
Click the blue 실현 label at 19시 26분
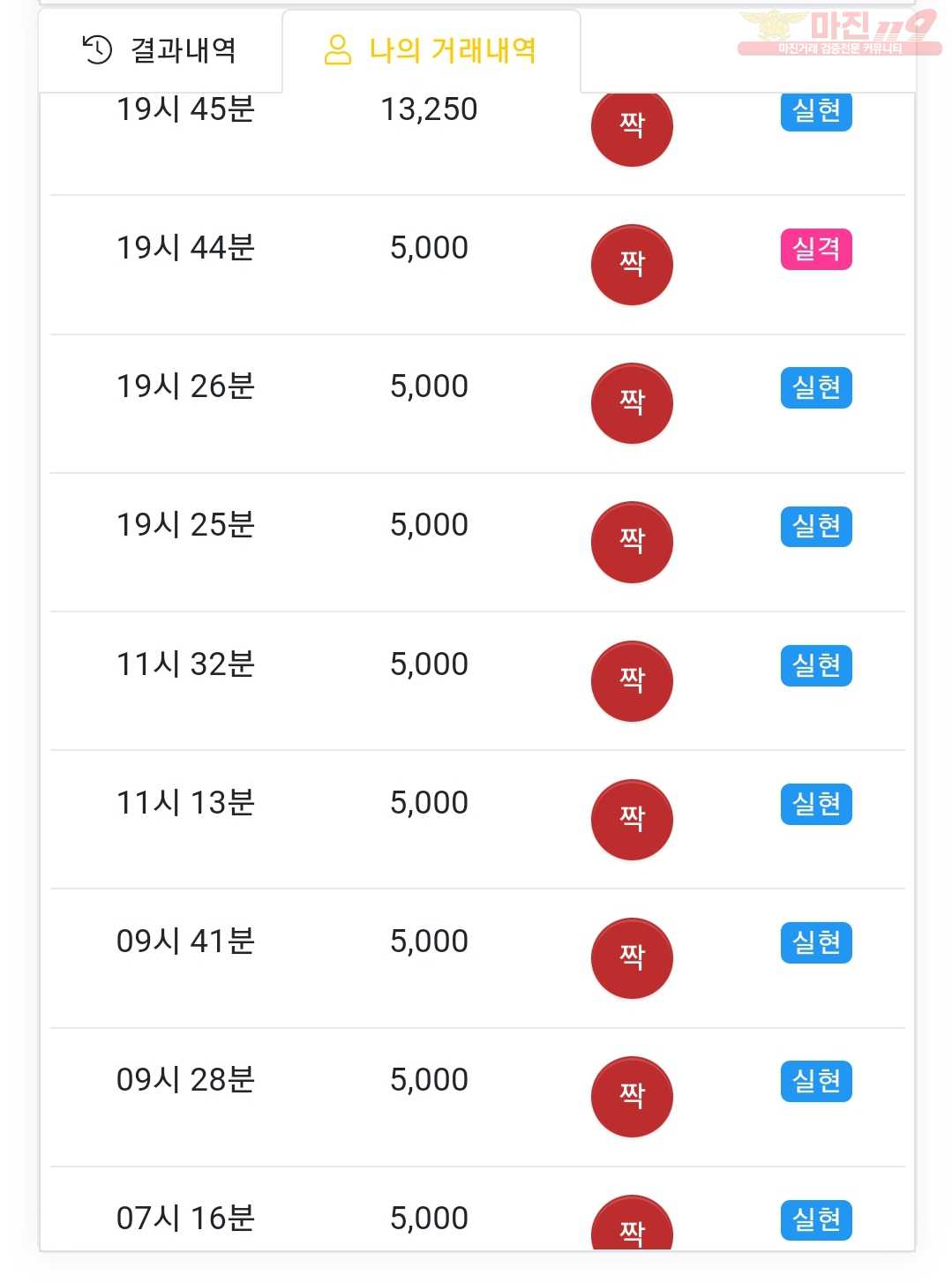(816, 387)
